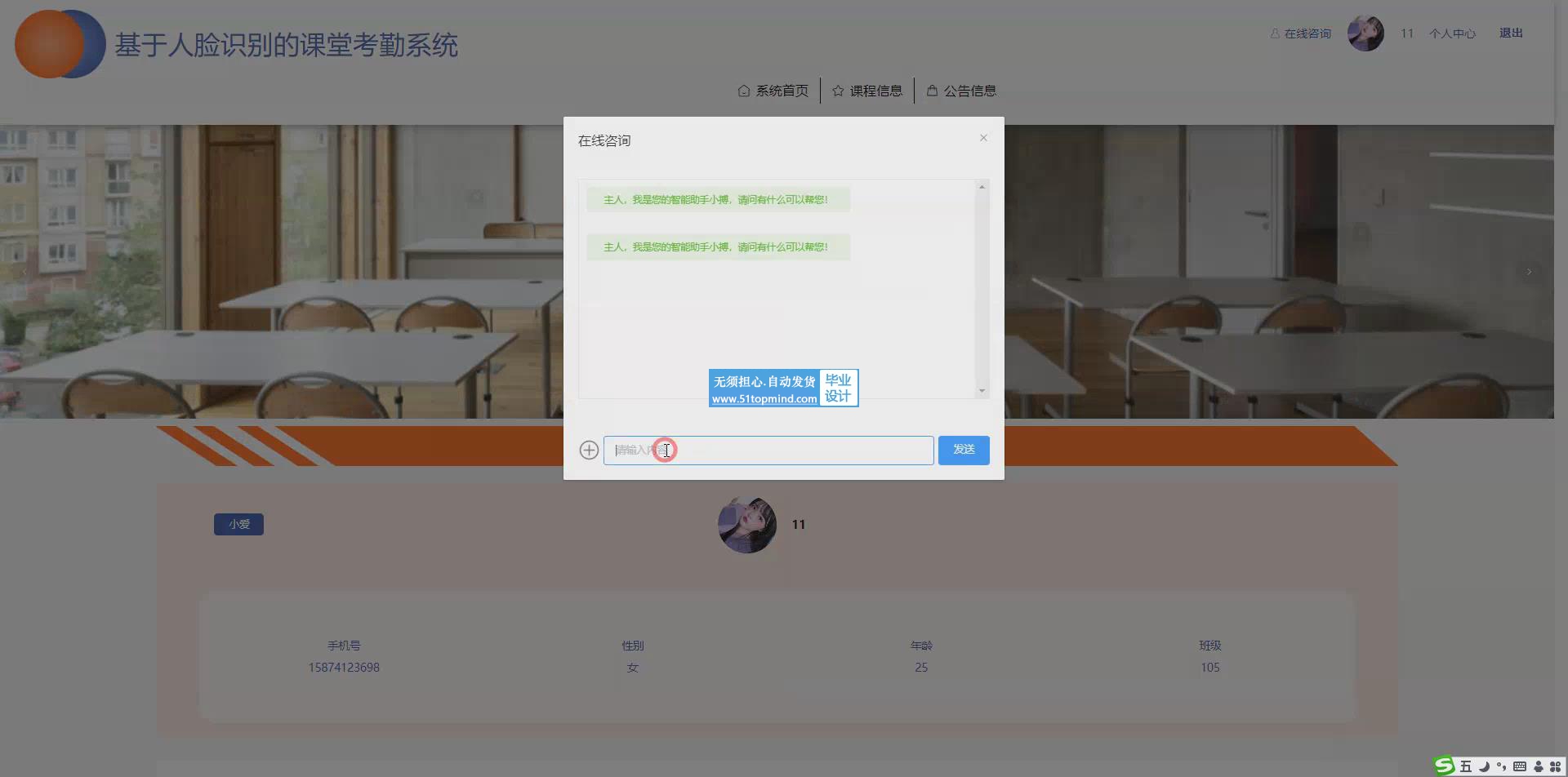
Task: Go to 个人中心 in header
Action: tap(1452, 33)
